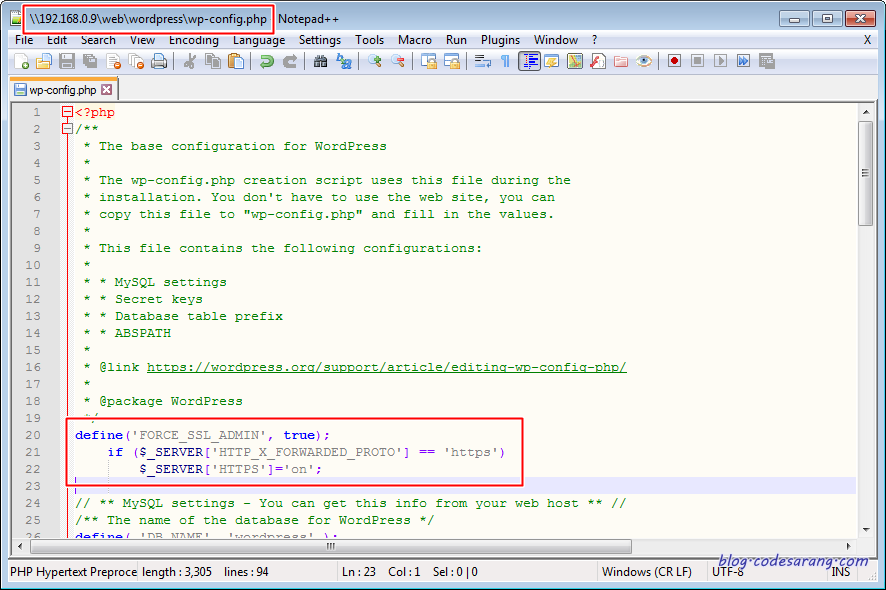Viewport: 886px width, 590px height.
Task: Click 'Ln : 23' in status bar
Action: [x=359, y=572]
